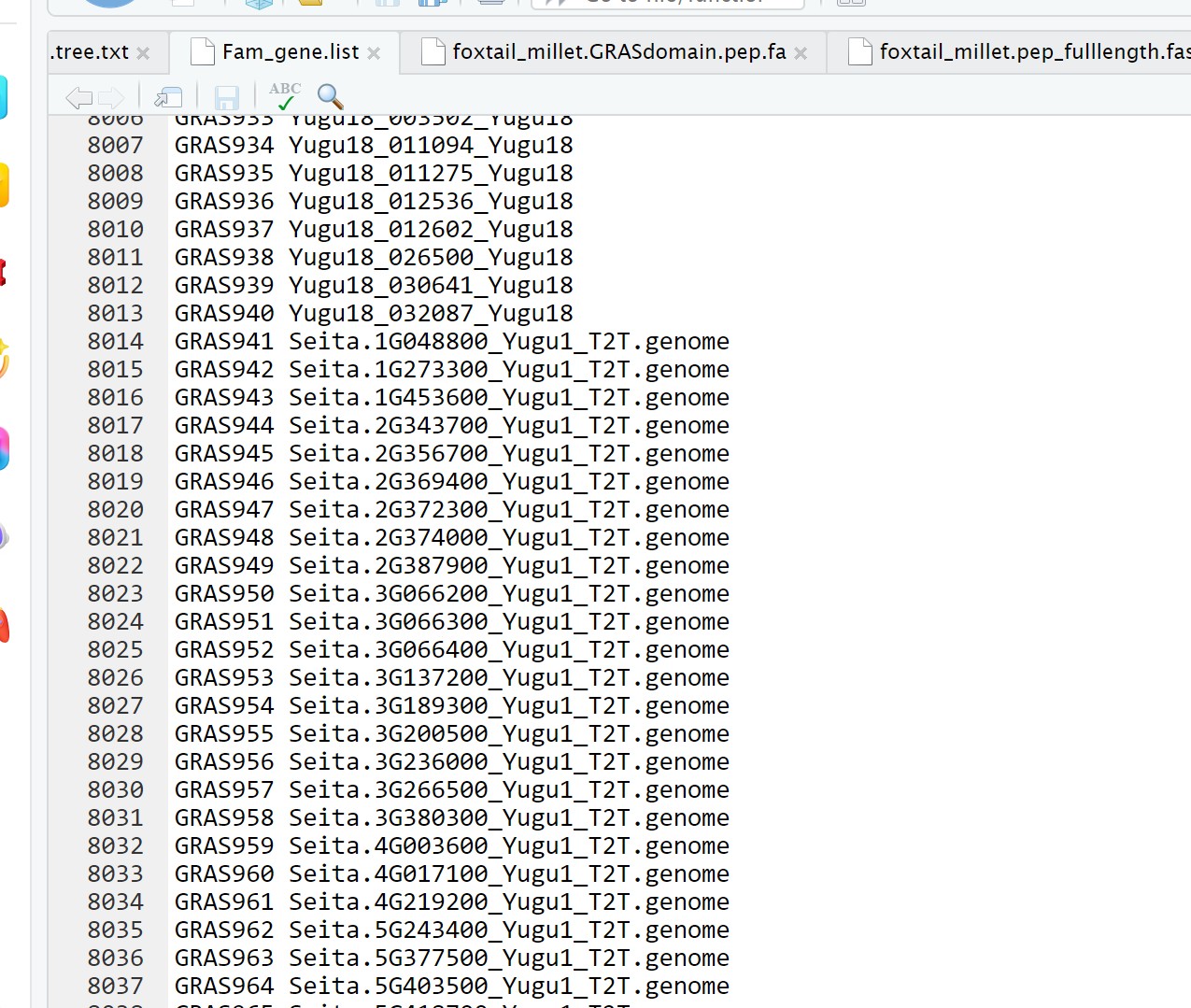
Task: Click Seita.3G266500_Yugu1_T2T.genome entry
Action: [x=509, y=790]
